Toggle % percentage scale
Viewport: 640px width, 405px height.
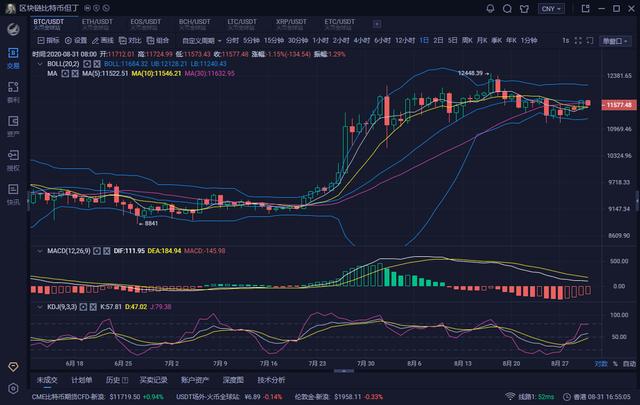615,363
